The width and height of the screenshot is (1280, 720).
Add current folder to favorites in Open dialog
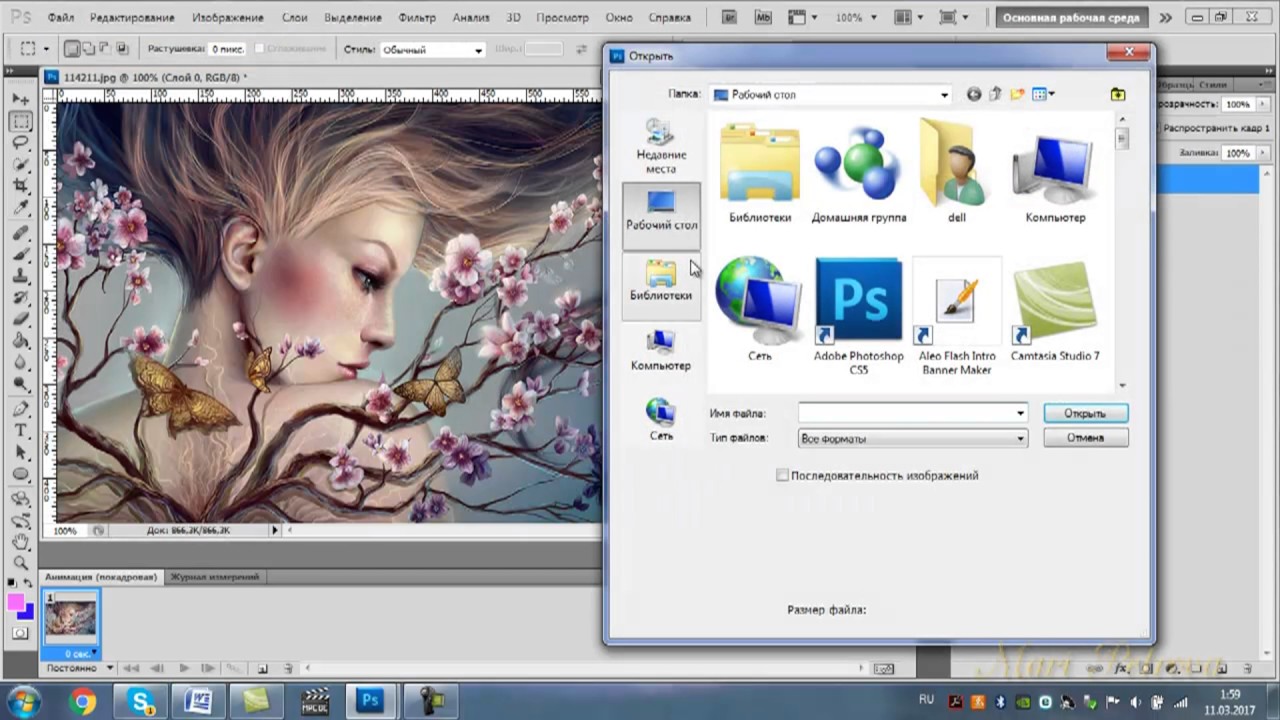[1117, 94]
